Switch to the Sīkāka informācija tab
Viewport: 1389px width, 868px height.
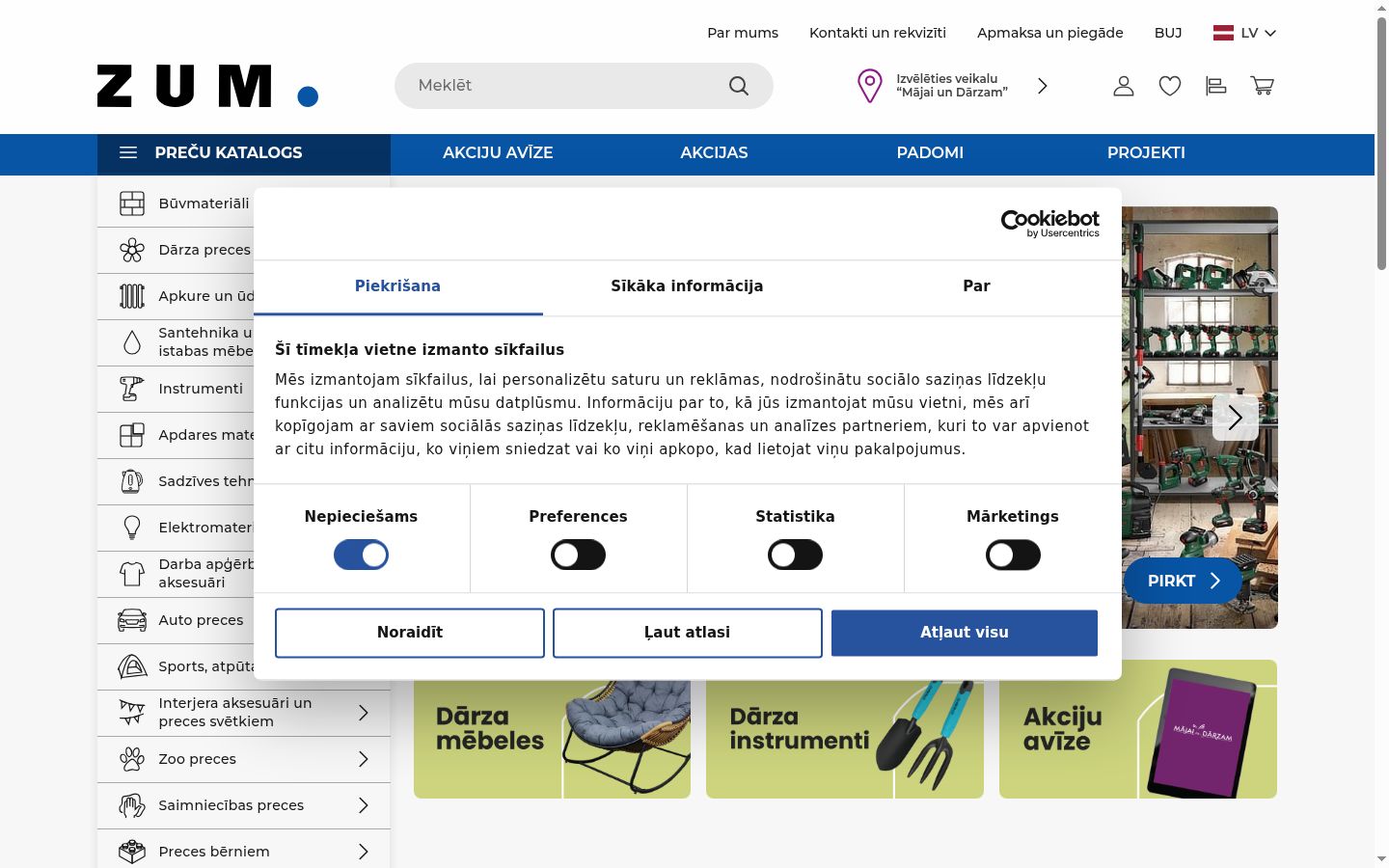tap(687, 286)
